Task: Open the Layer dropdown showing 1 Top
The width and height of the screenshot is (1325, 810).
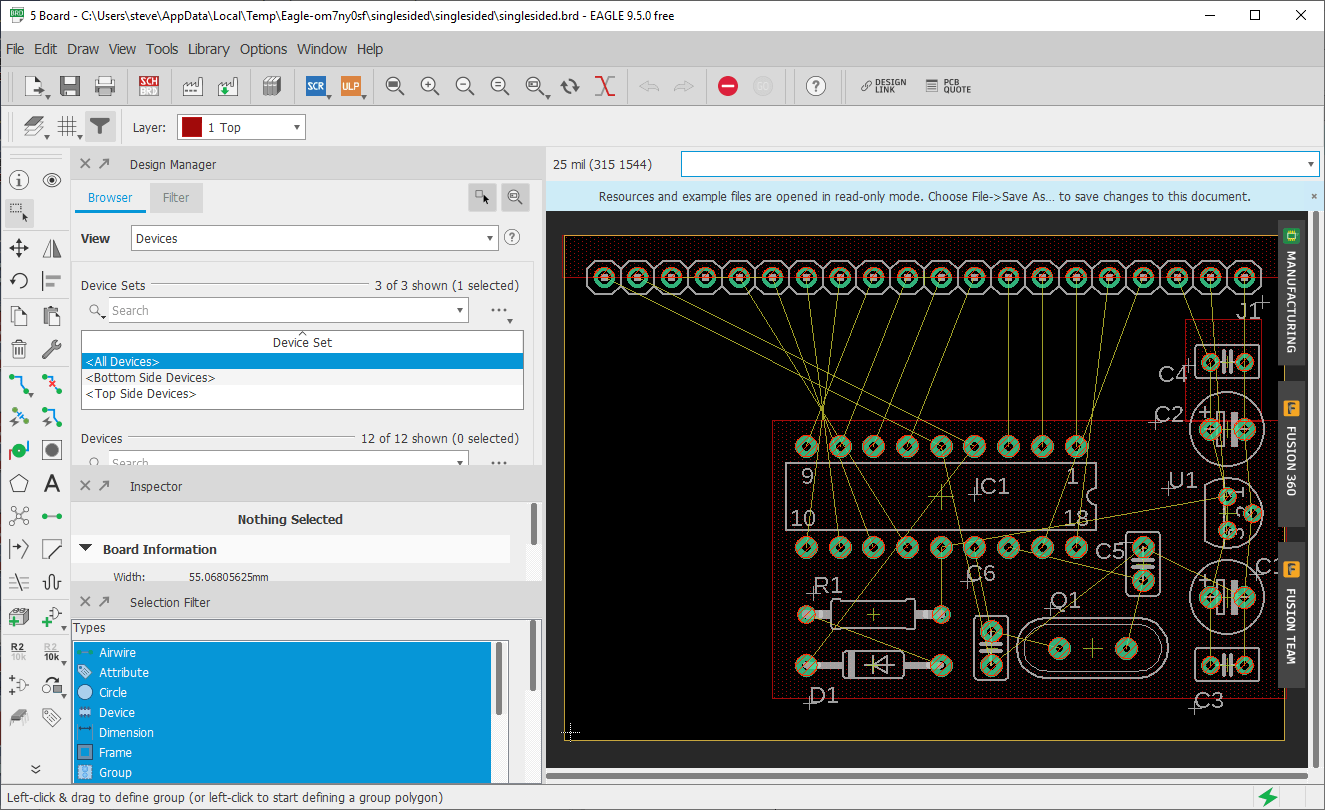Action: [x=241, y=127]
